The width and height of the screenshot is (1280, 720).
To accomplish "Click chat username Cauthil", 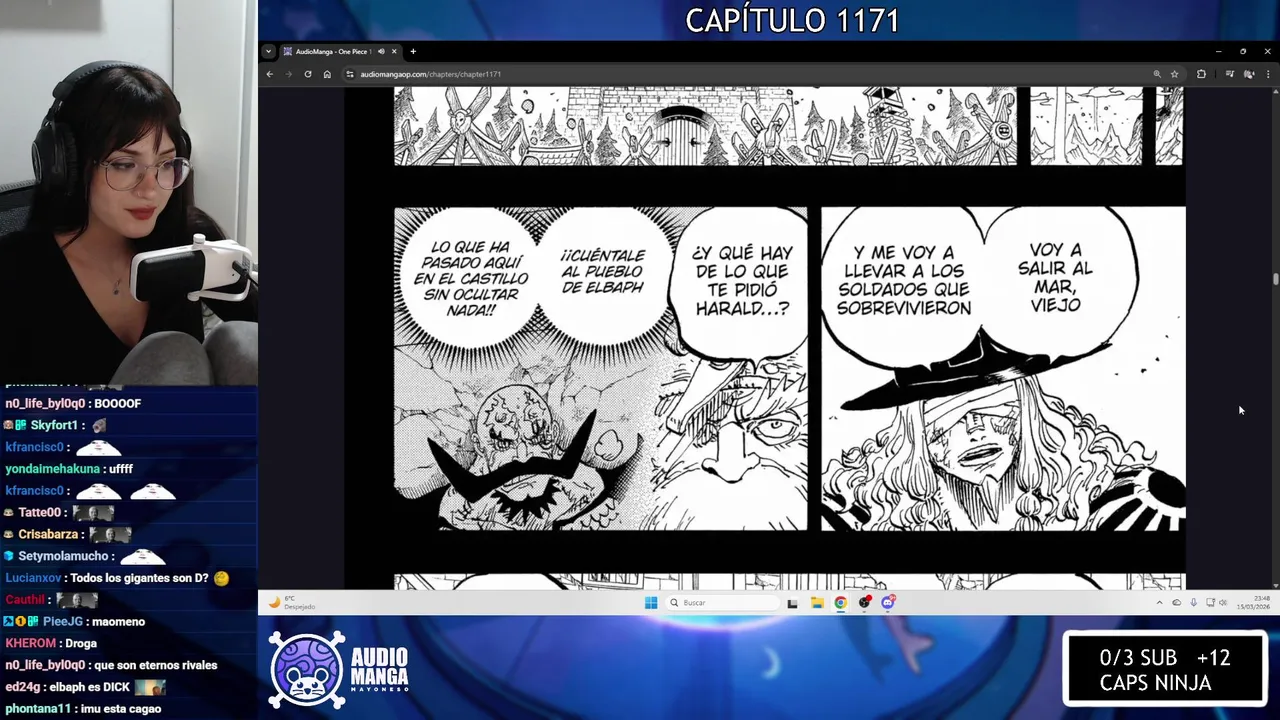I will 25,600.
